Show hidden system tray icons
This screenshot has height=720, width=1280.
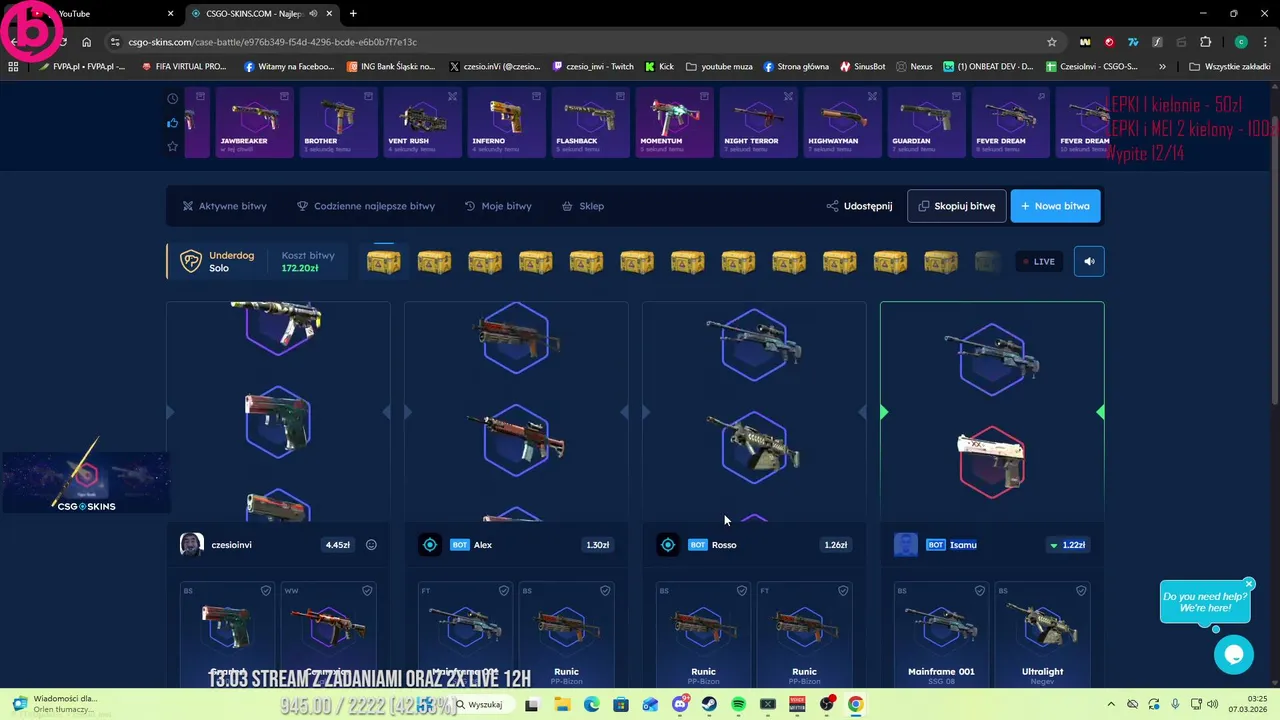coord(1112,704)
